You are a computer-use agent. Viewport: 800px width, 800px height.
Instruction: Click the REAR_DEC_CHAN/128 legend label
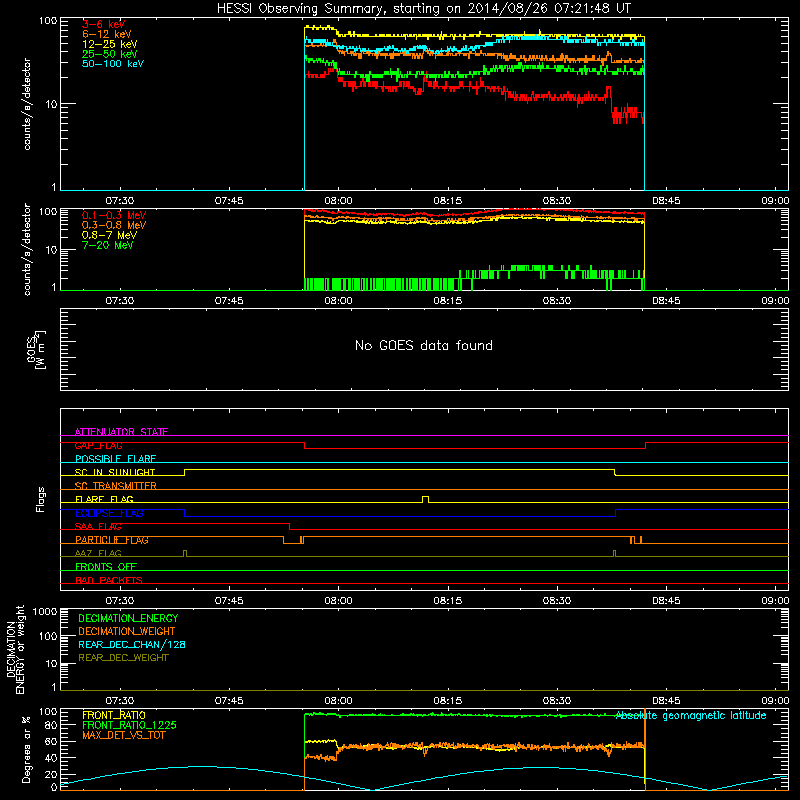click(x=132, y=644)
